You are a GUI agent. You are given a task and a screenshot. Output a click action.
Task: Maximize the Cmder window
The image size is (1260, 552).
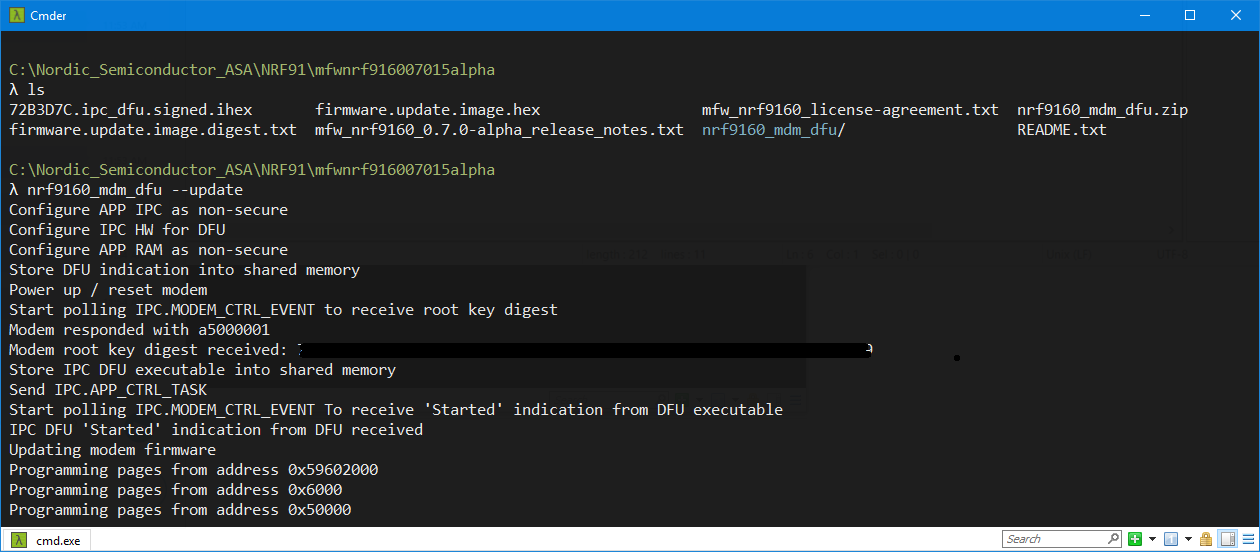tap(1190, 15)
